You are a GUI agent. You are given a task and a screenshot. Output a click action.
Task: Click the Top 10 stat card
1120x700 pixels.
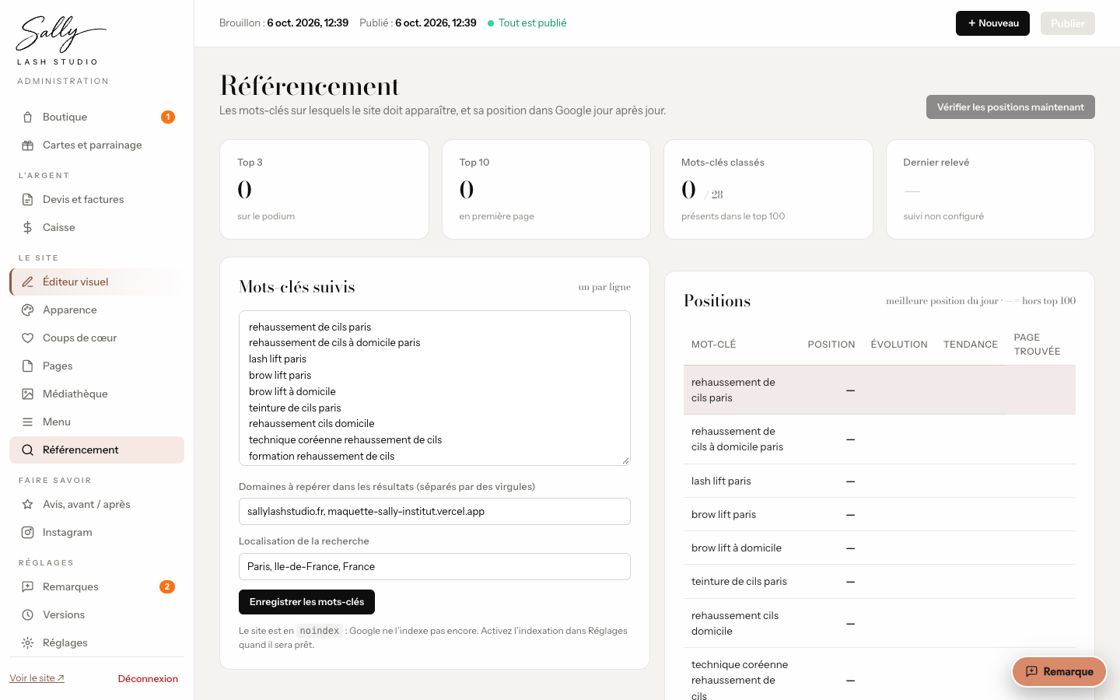coord(546,189)
